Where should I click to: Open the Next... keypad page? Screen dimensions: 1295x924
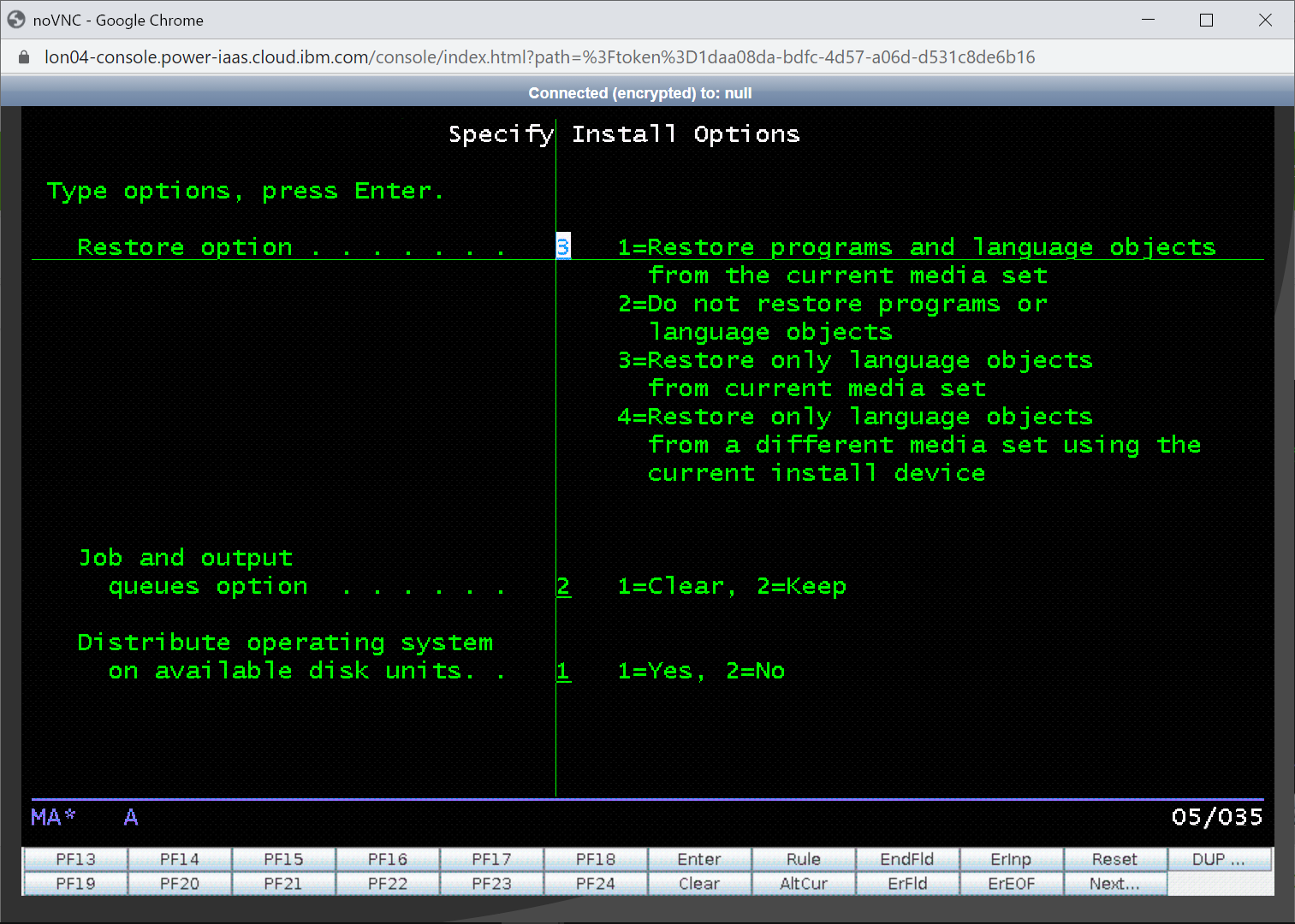point(1115,884)
